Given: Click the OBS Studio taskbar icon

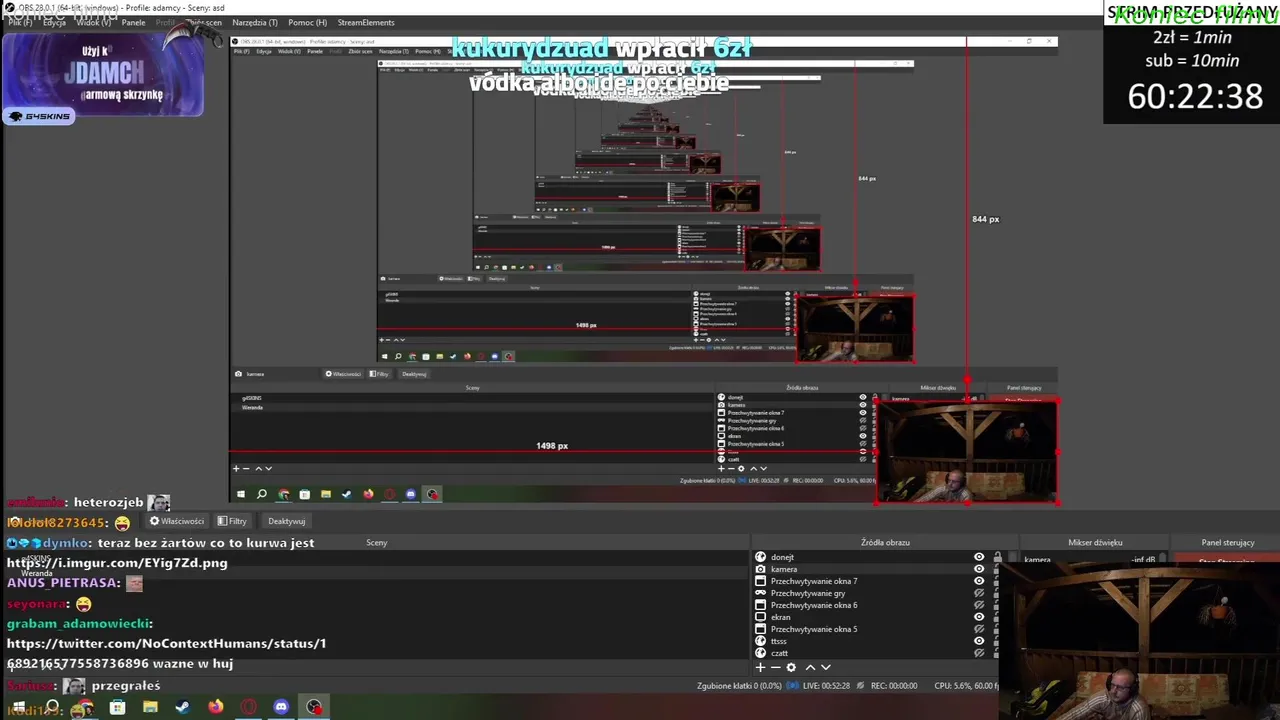Looking at the screenshot, I should [314, 707].
